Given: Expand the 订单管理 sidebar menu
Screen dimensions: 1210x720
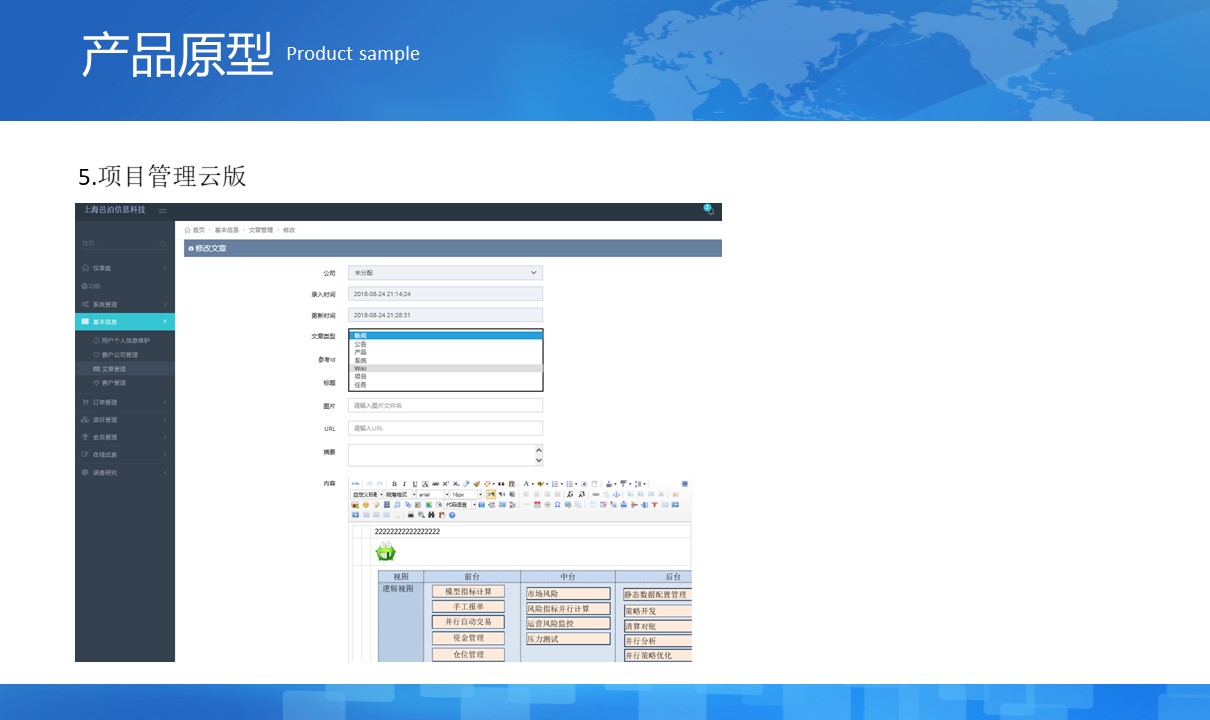Looking at the screenshot, I should click(x=125, y=402).
